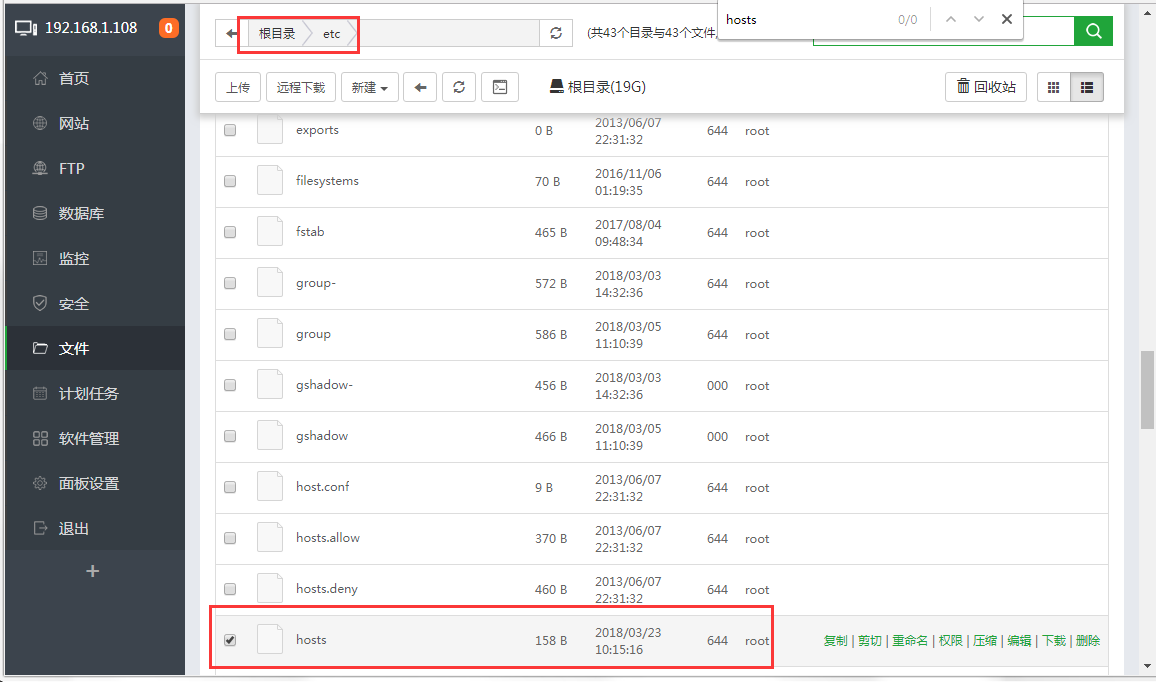Click etc in the path breadcrumb
1156x682 pixels.
[332, 33]
